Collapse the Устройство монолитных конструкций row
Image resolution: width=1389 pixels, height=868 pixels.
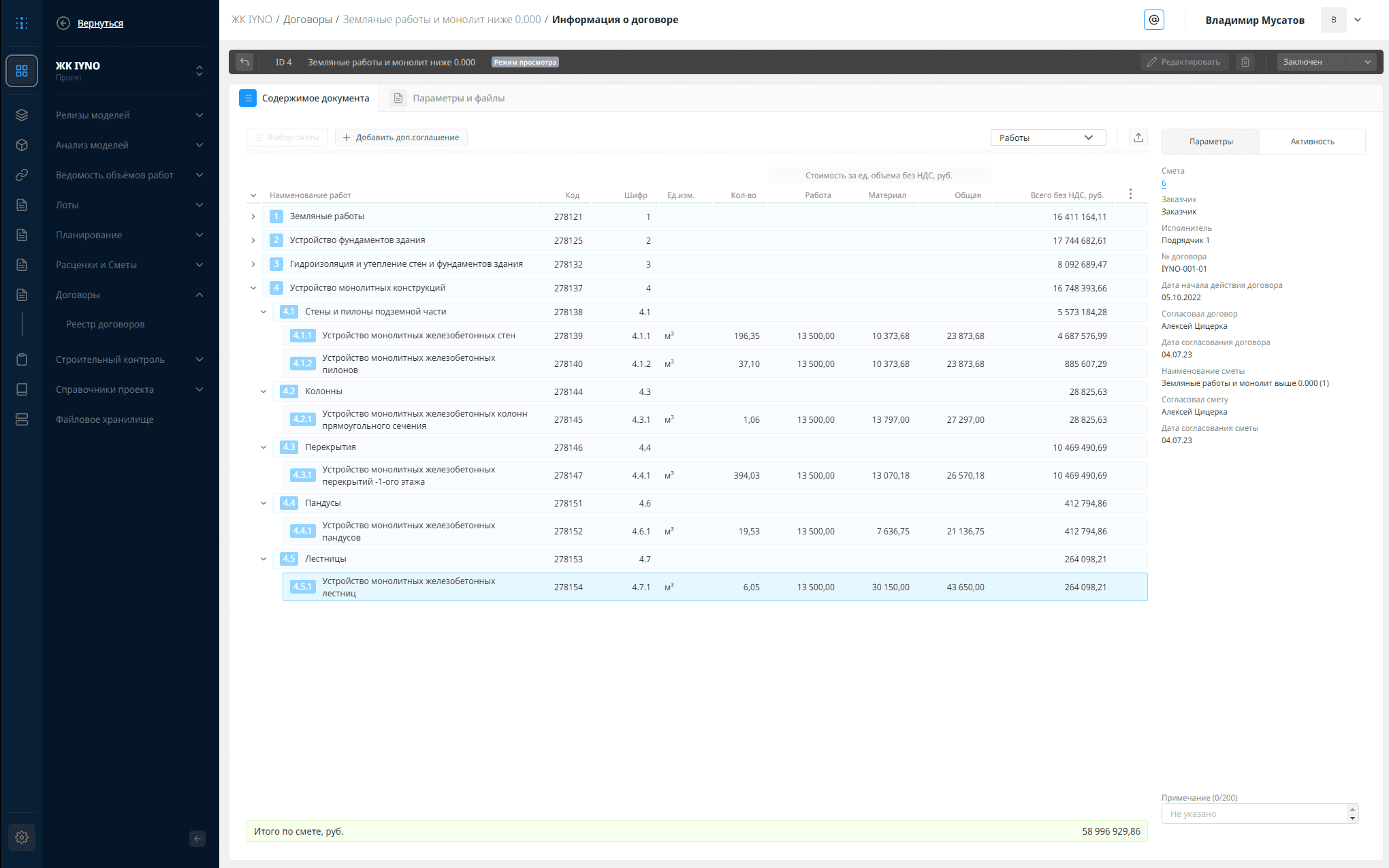click(253, 288)
